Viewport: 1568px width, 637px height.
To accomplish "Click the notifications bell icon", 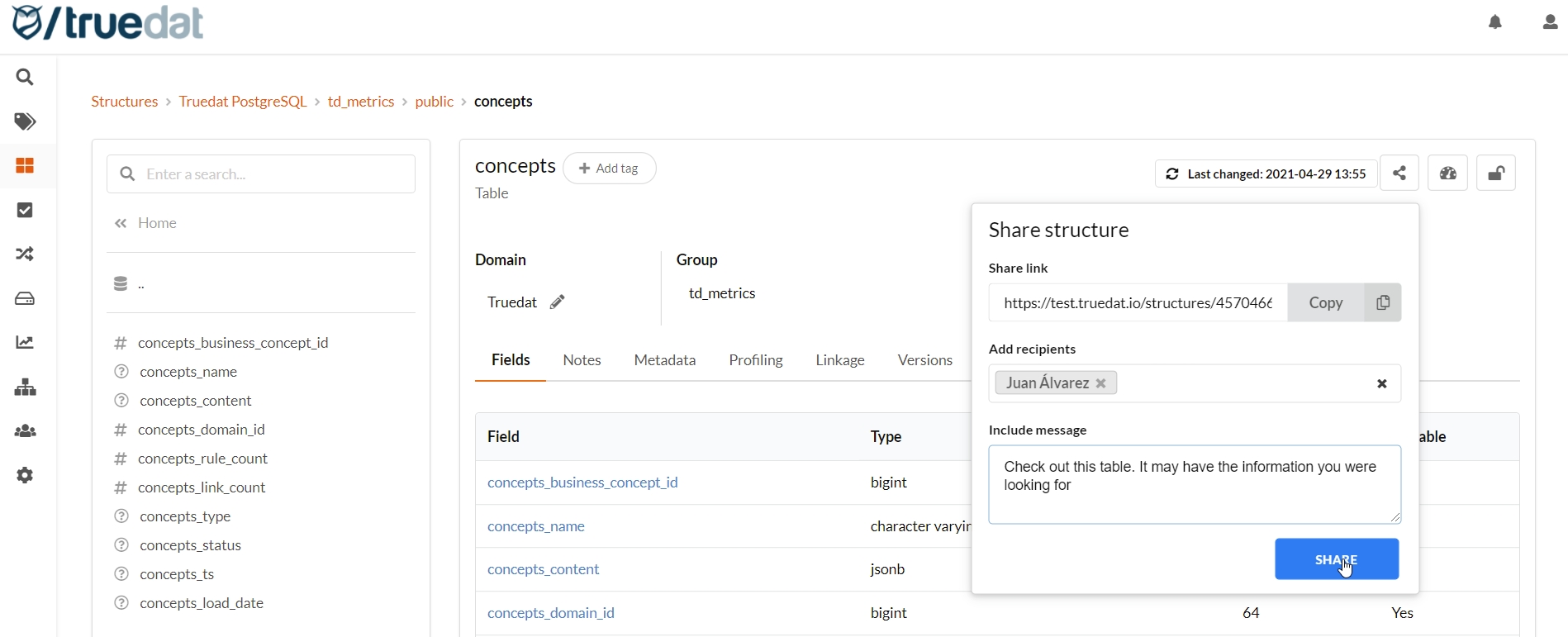I will (1495, 22).
